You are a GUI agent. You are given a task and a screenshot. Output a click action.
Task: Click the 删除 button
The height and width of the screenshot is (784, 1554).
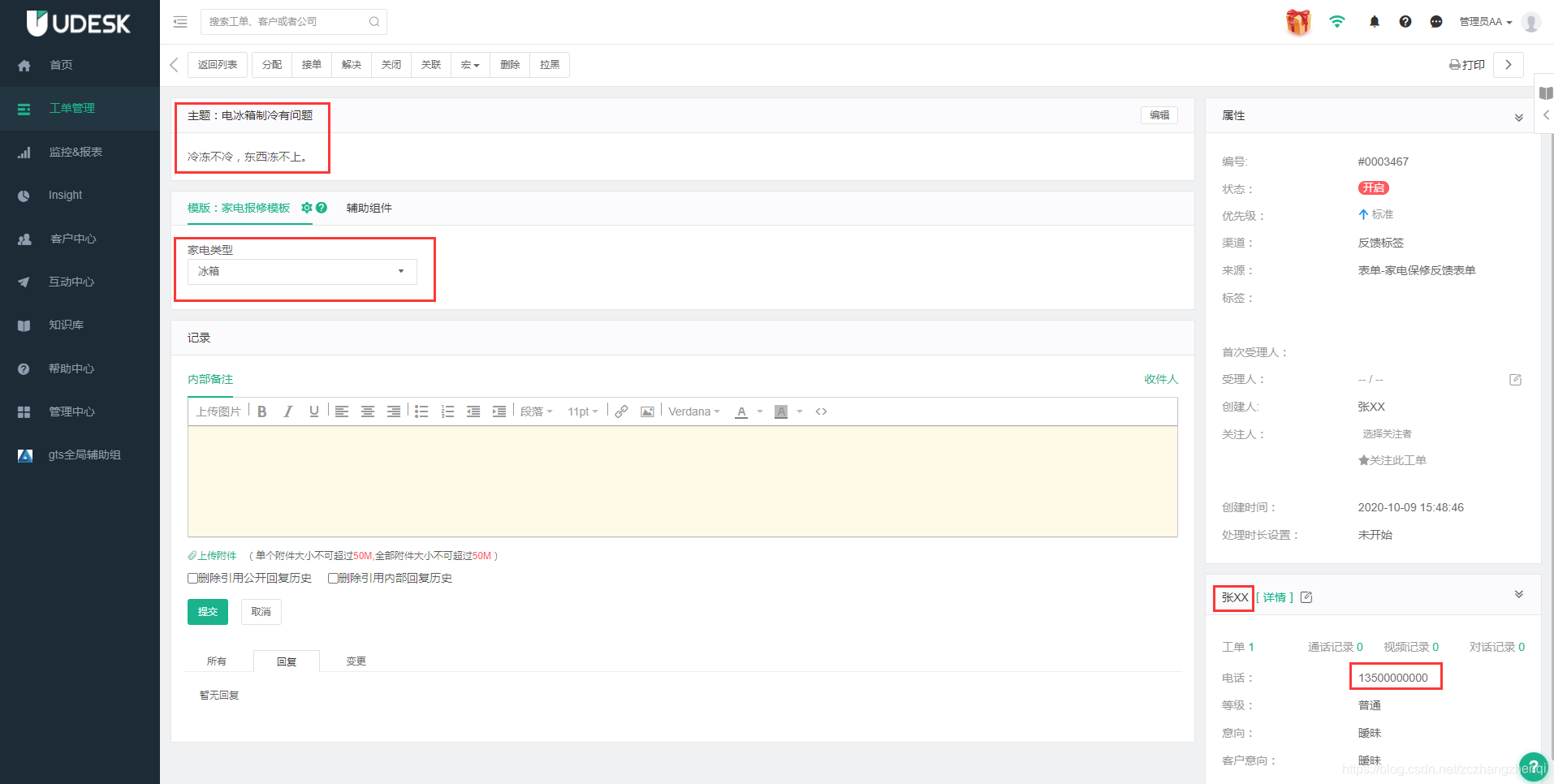[x=510, y=65]
